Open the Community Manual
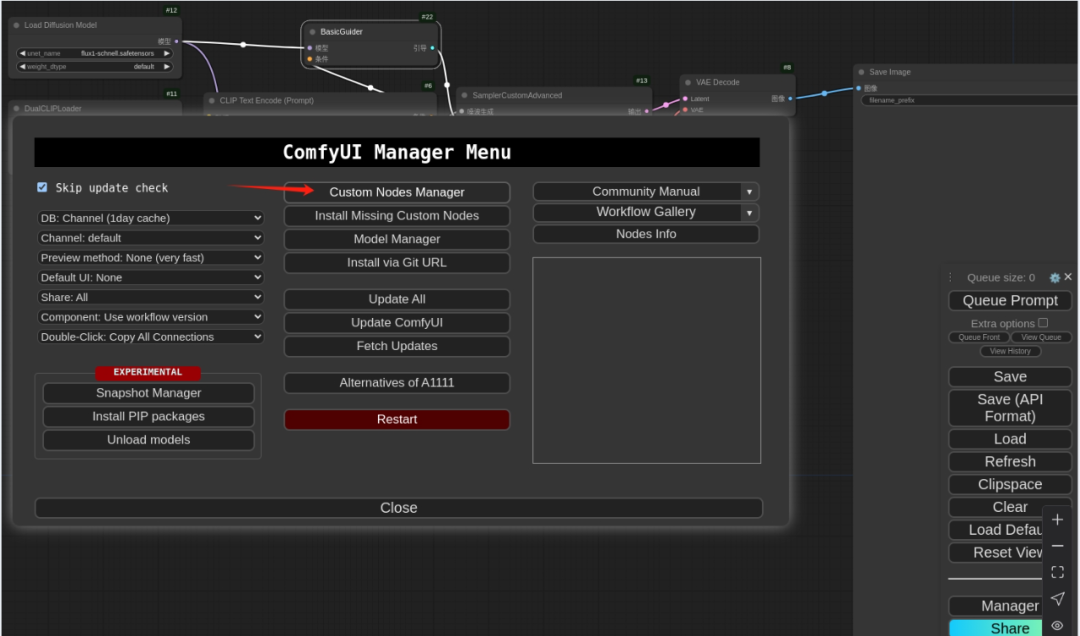This screenshot has height=636, width=1080. (x=637, y=192)
